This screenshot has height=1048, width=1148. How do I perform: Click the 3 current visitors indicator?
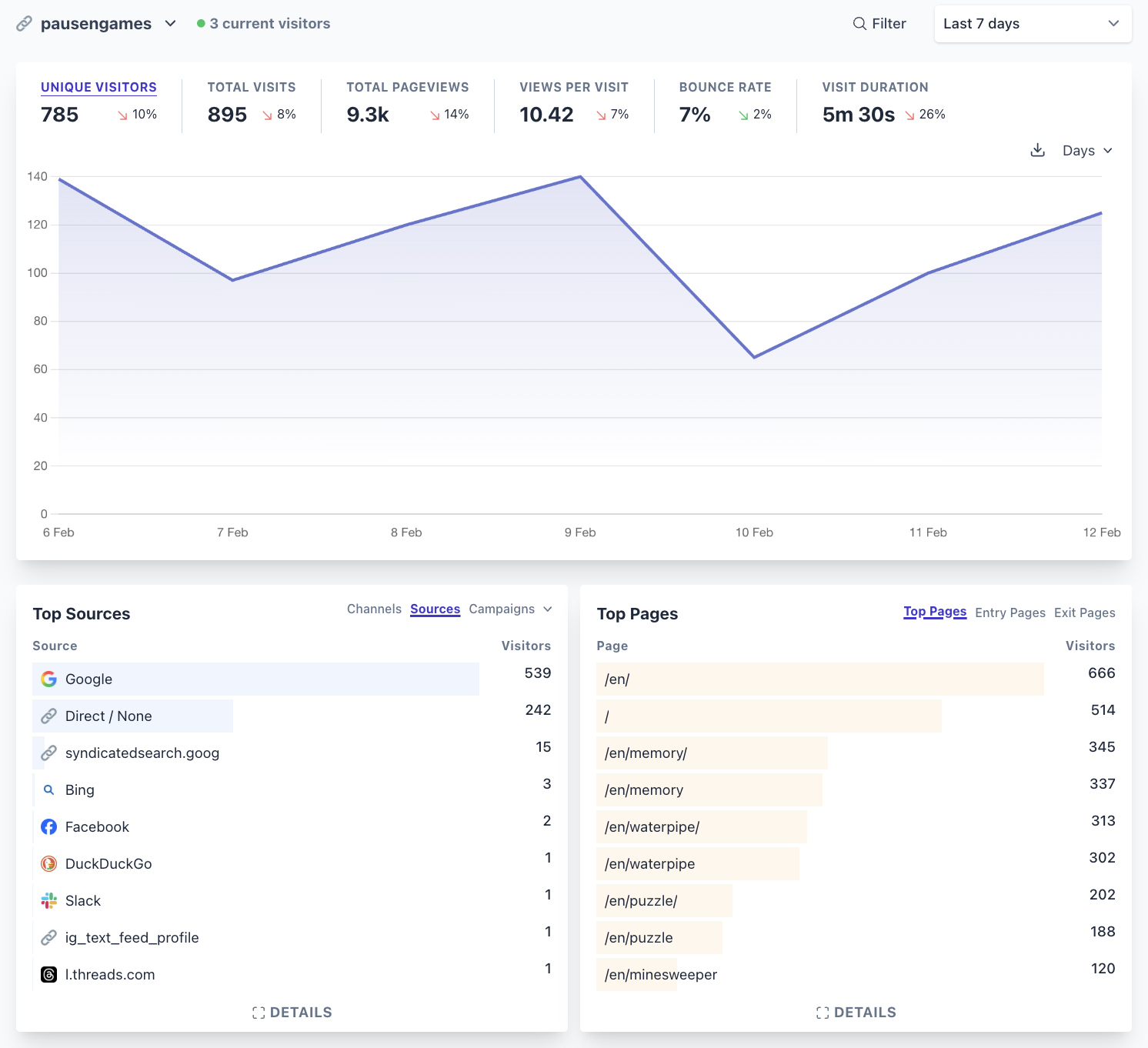(x=263, y=24)
